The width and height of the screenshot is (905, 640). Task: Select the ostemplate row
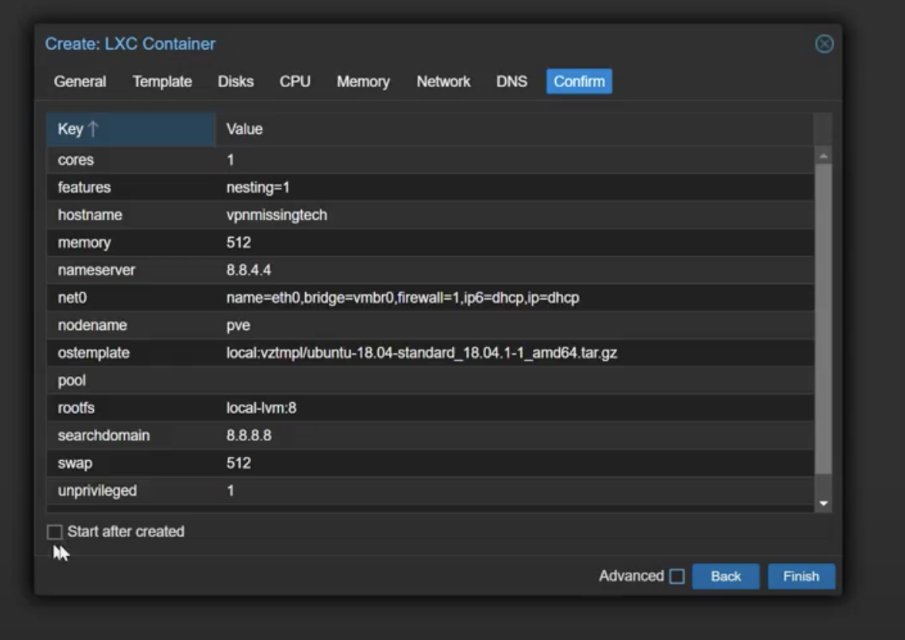[430, 353]
